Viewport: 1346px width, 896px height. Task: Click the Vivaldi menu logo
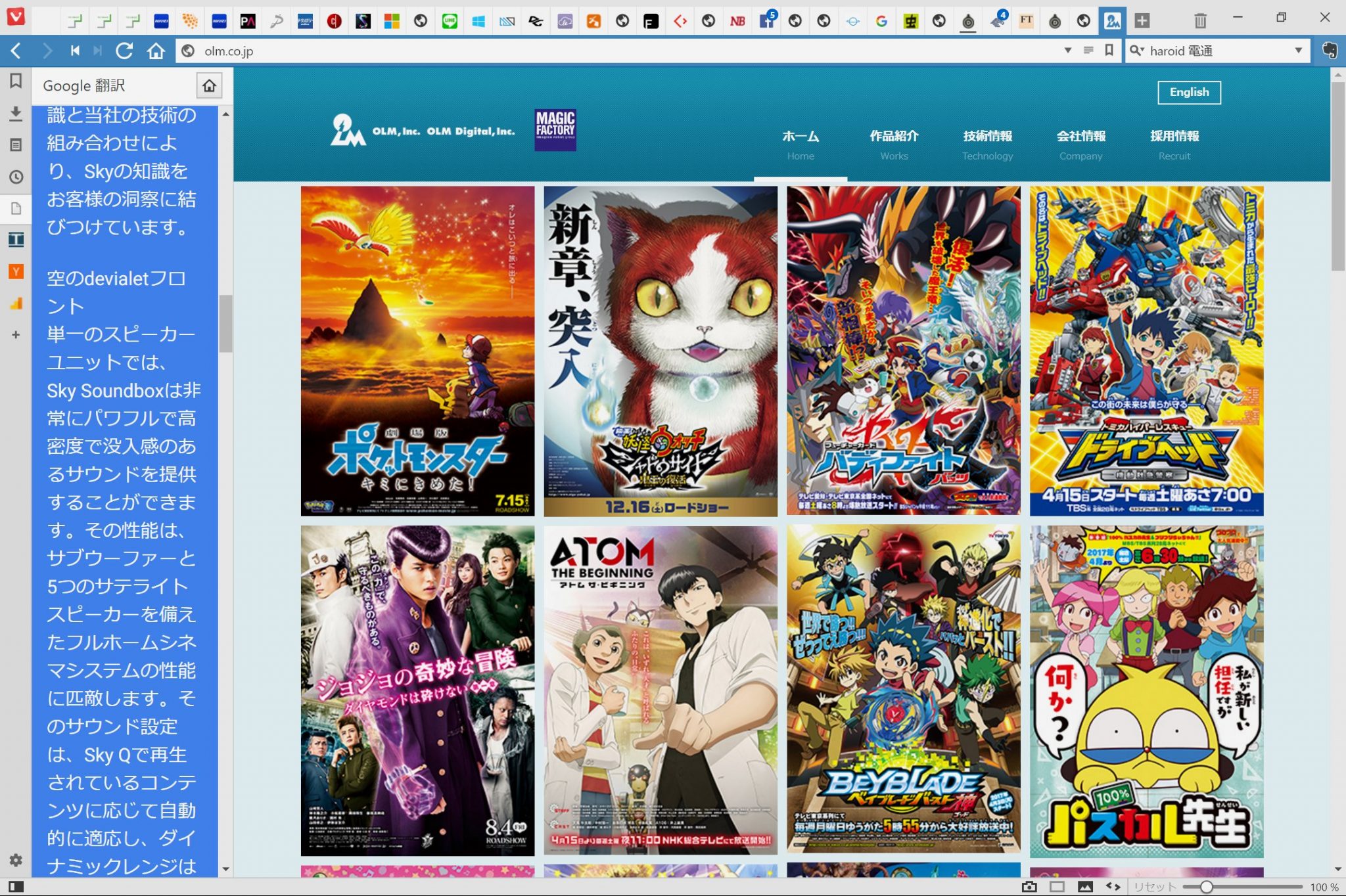coord(16,16)
